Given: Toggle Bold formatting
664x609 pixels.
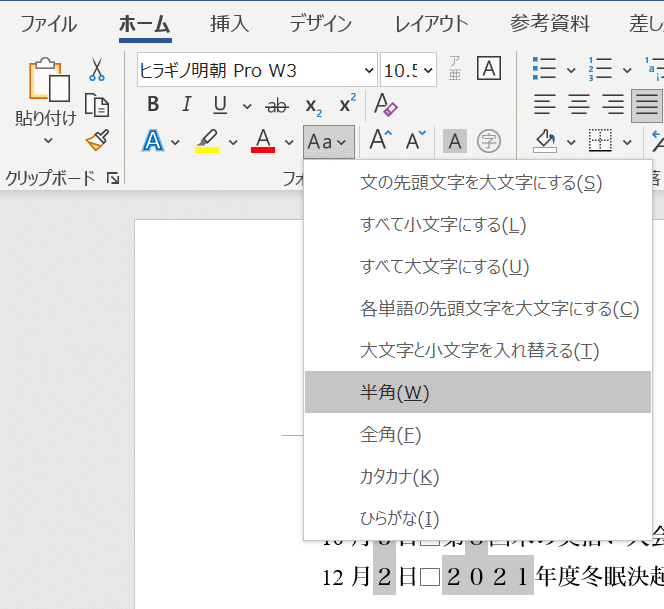Looking at the screenshot, I should 153,104.
